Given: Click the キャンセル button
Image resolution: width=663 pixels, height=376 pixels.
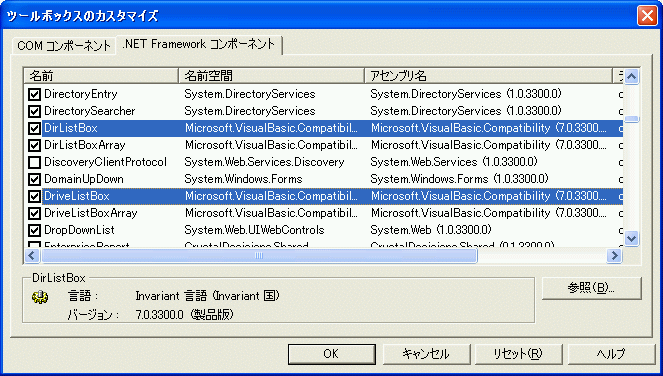Looking at the screenshot, I should [x=426, y=354].
